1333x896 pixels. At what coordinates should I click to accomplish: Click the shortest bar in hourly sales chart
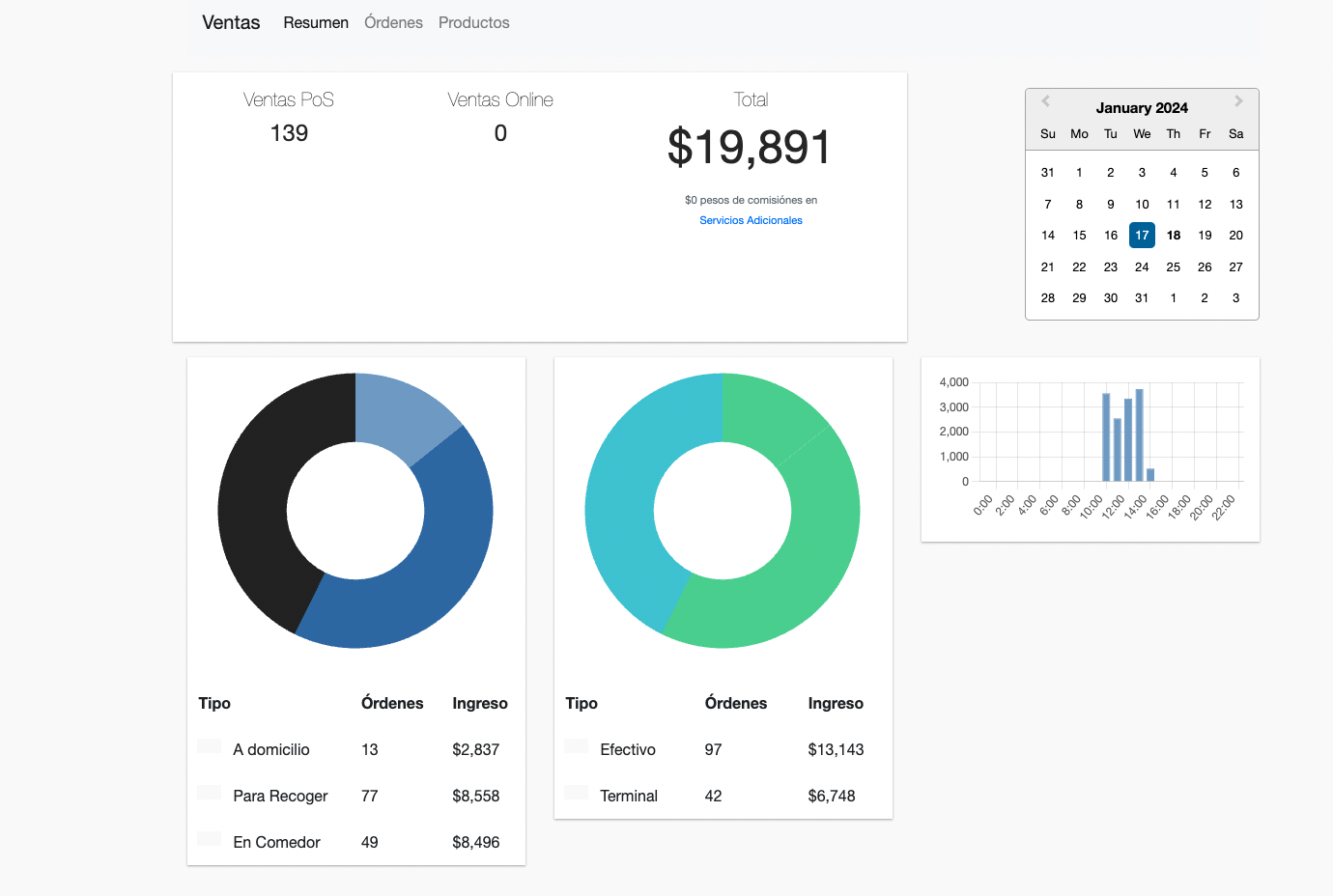pyautogui.click(x=1150, y=475)
